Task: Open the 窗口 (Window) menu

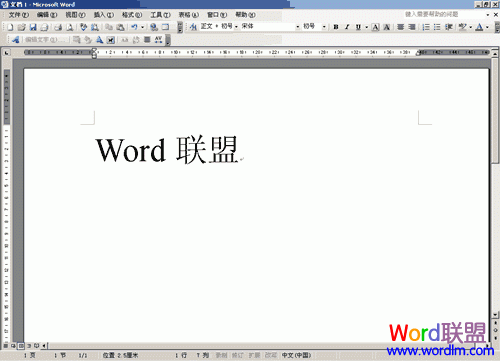Action: pos(217,15)
